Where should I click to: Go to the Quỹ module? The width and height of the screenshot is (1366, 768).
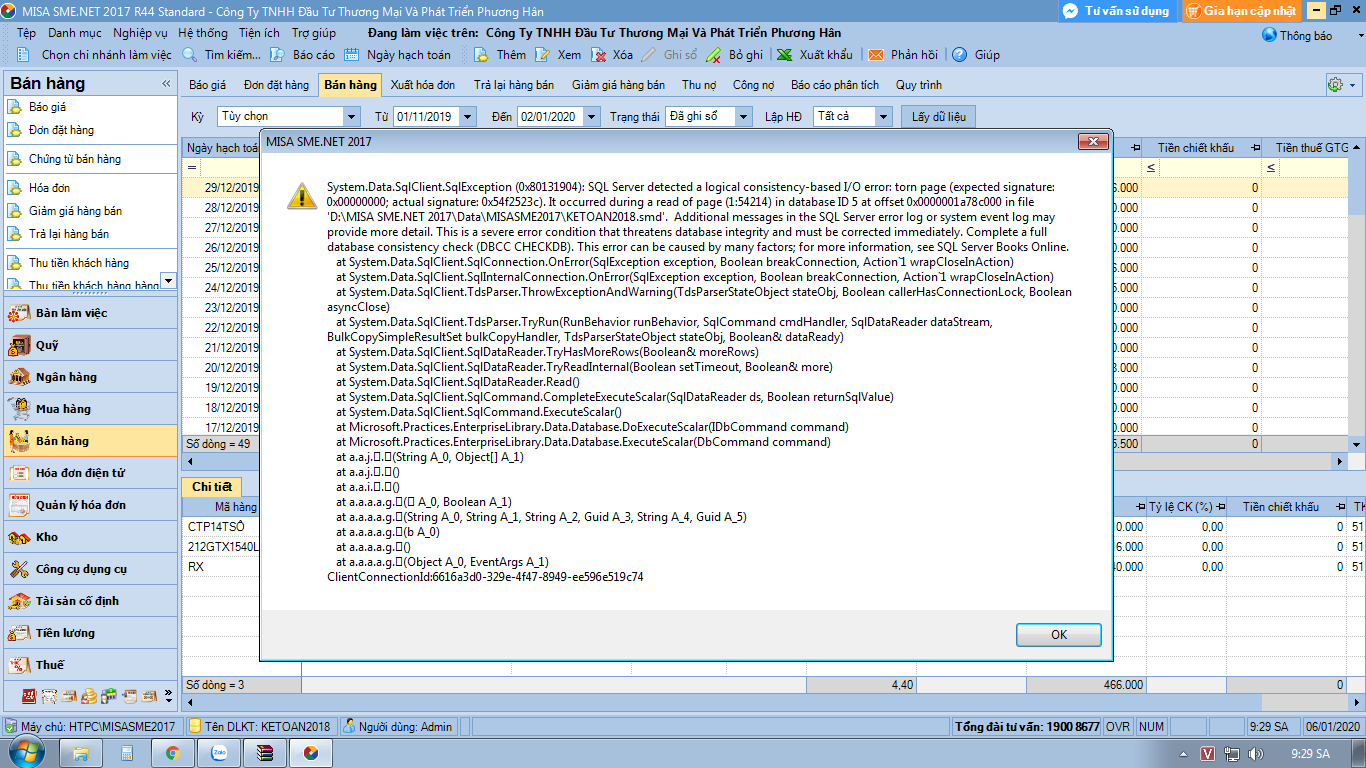click(91, 345)
